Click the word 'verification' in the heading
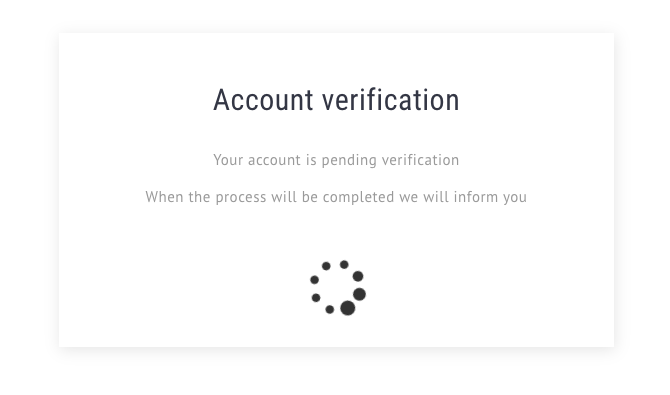Viewport: 670px width, 395px height. [391, 100]
